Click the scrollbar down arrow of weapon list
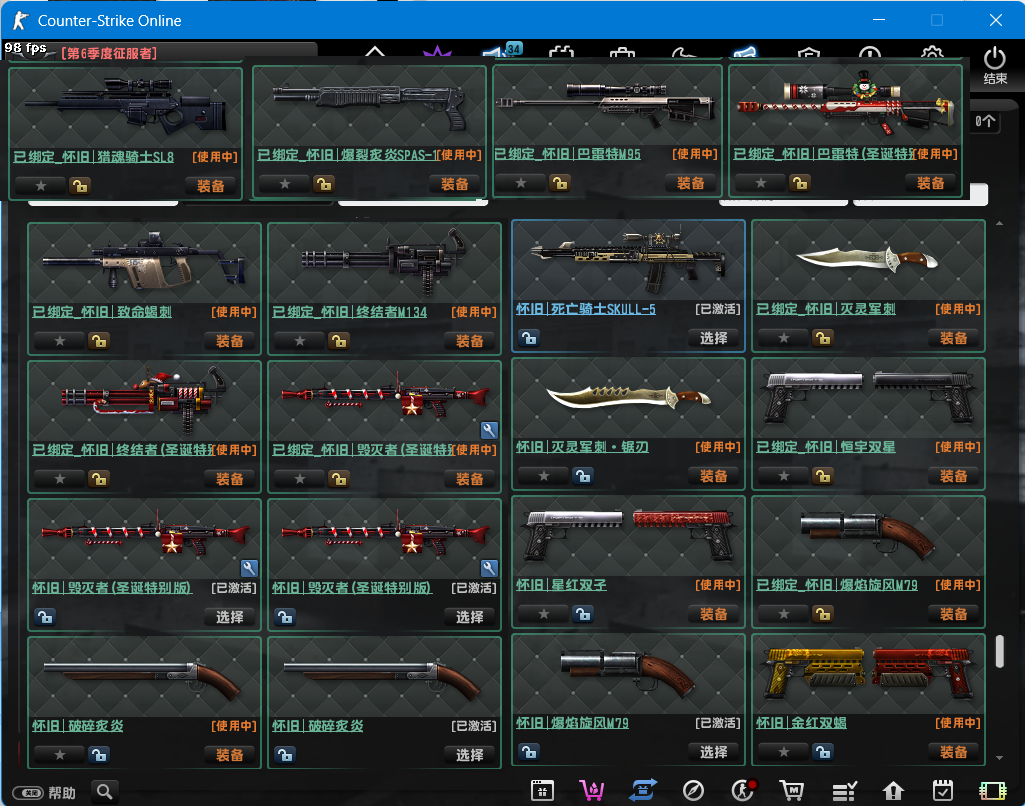Screen dimensions: 1025x806 coord(1000,758)
